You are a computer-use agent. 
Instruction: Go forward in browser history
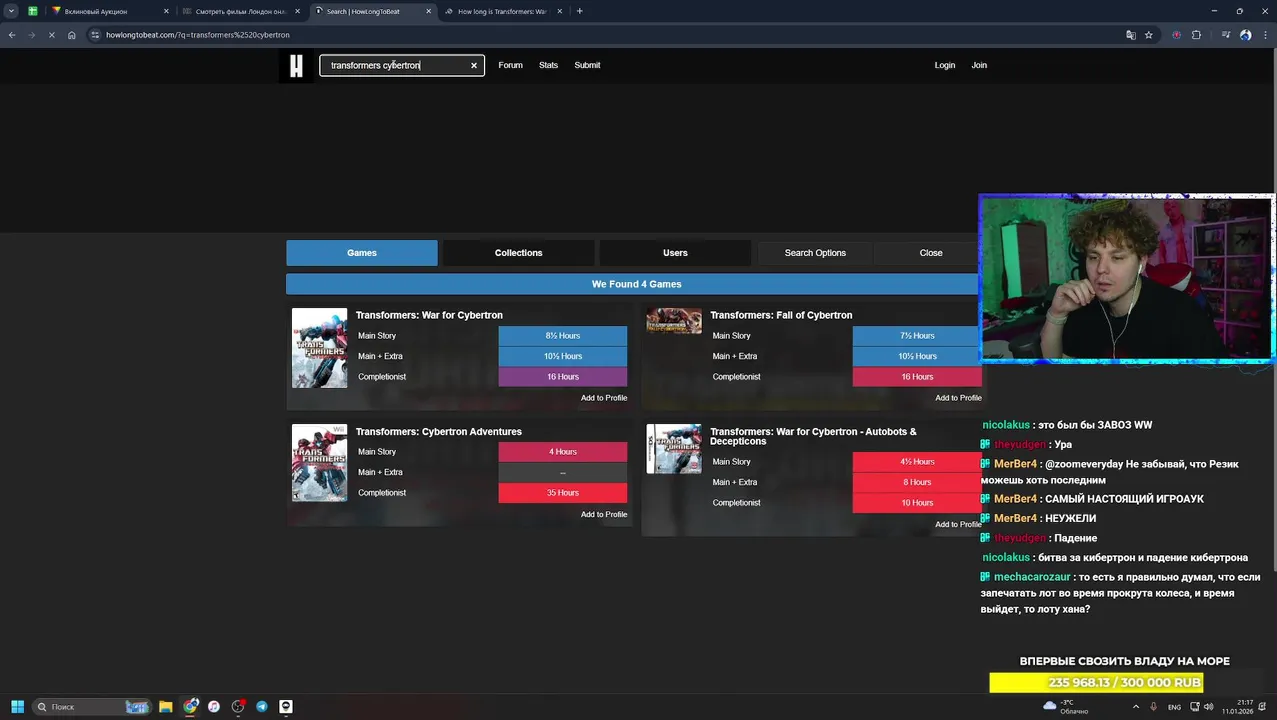click(31, 35)
